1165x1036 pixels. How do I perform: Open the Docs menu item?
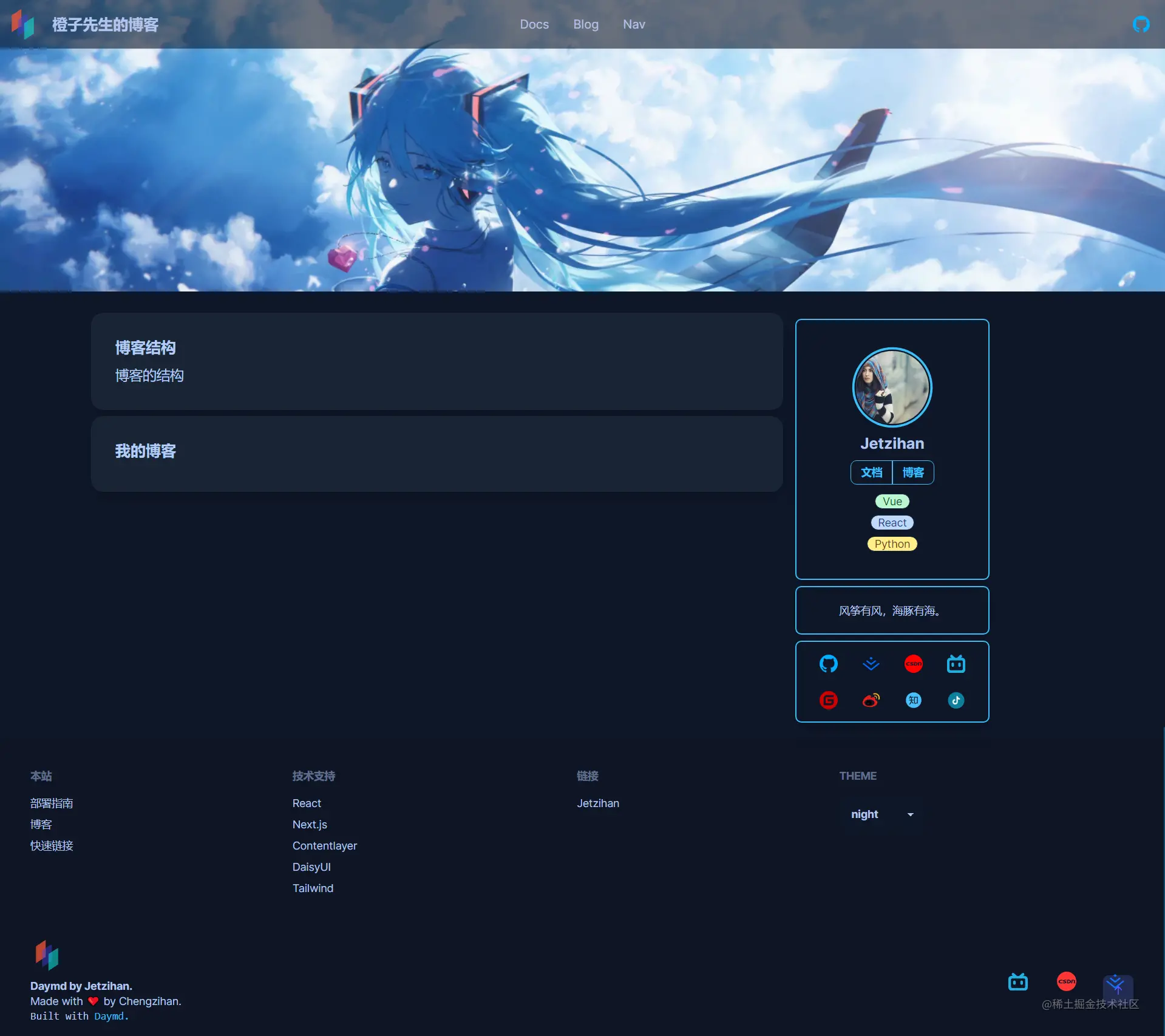(x=534, y=24)
